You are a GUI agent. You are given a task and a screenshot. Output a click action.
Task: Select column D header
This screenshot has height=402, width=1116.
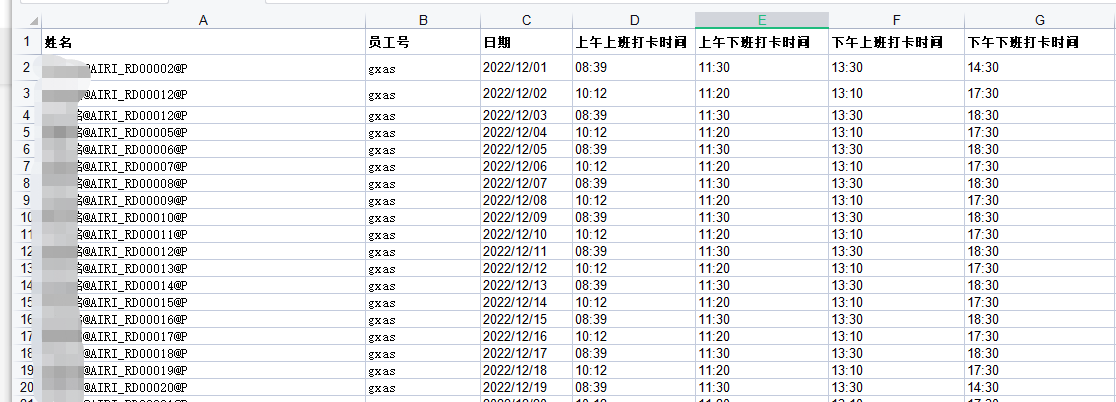(634, 21)
